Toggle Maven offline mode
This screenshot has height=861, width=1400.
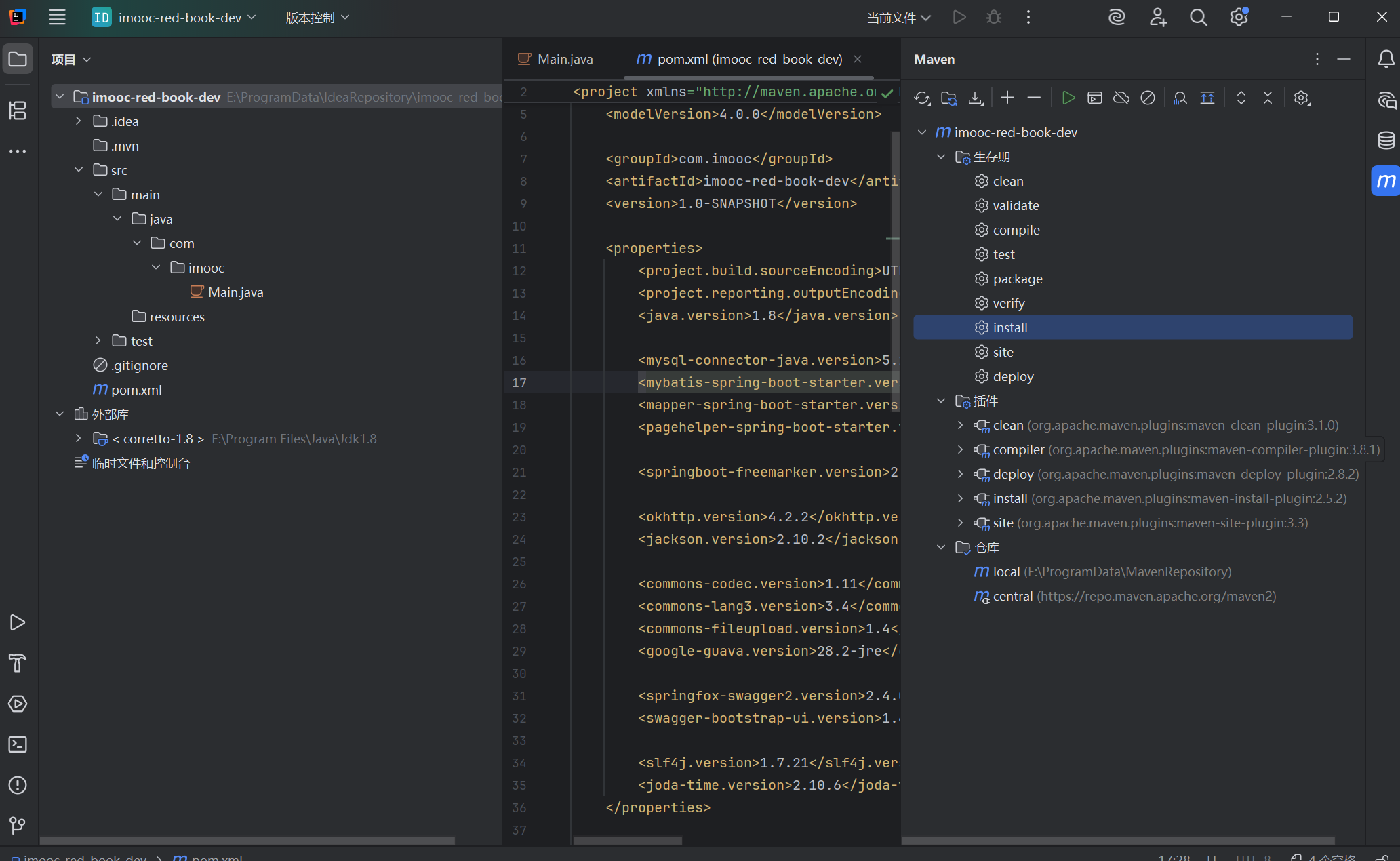1121,98
